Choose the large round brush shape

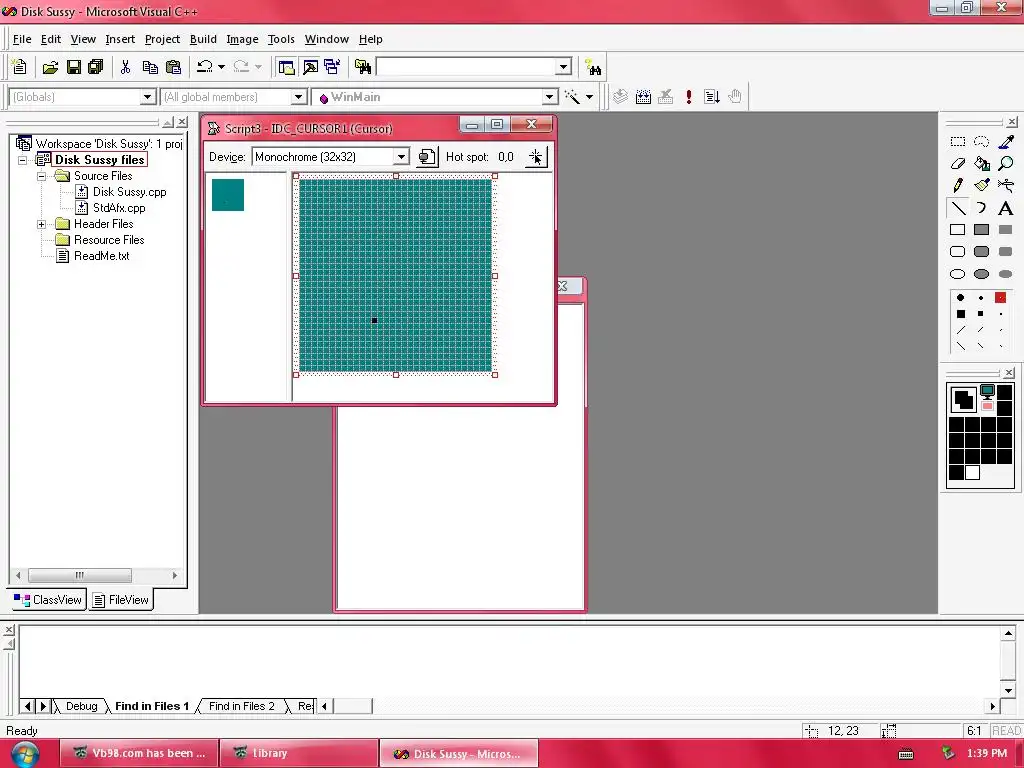point(960,298)
